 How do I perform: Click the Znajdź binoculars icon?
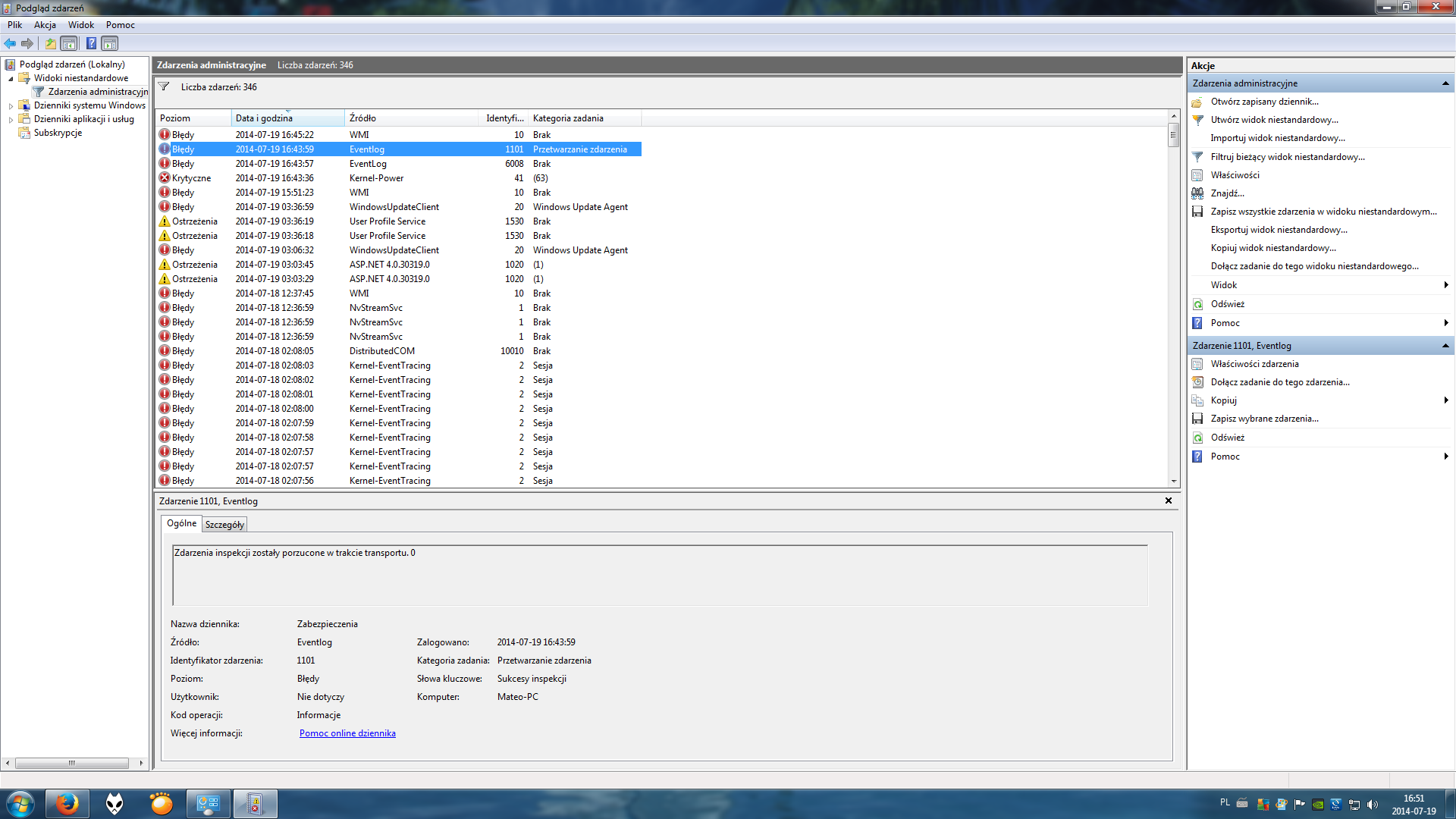[x=1197, y=193]
